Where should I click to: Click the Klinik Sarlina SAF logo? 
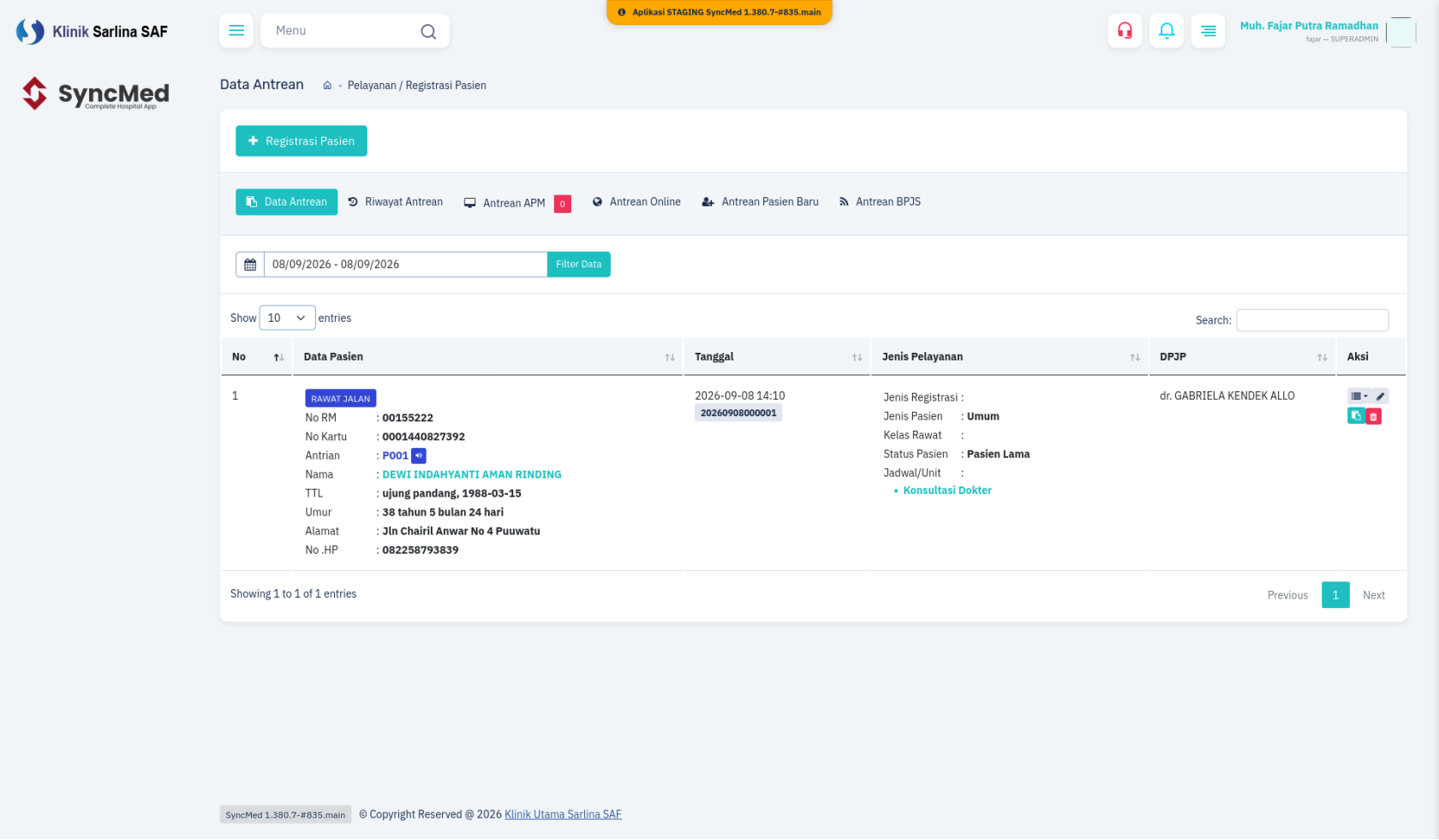(92, 32)
